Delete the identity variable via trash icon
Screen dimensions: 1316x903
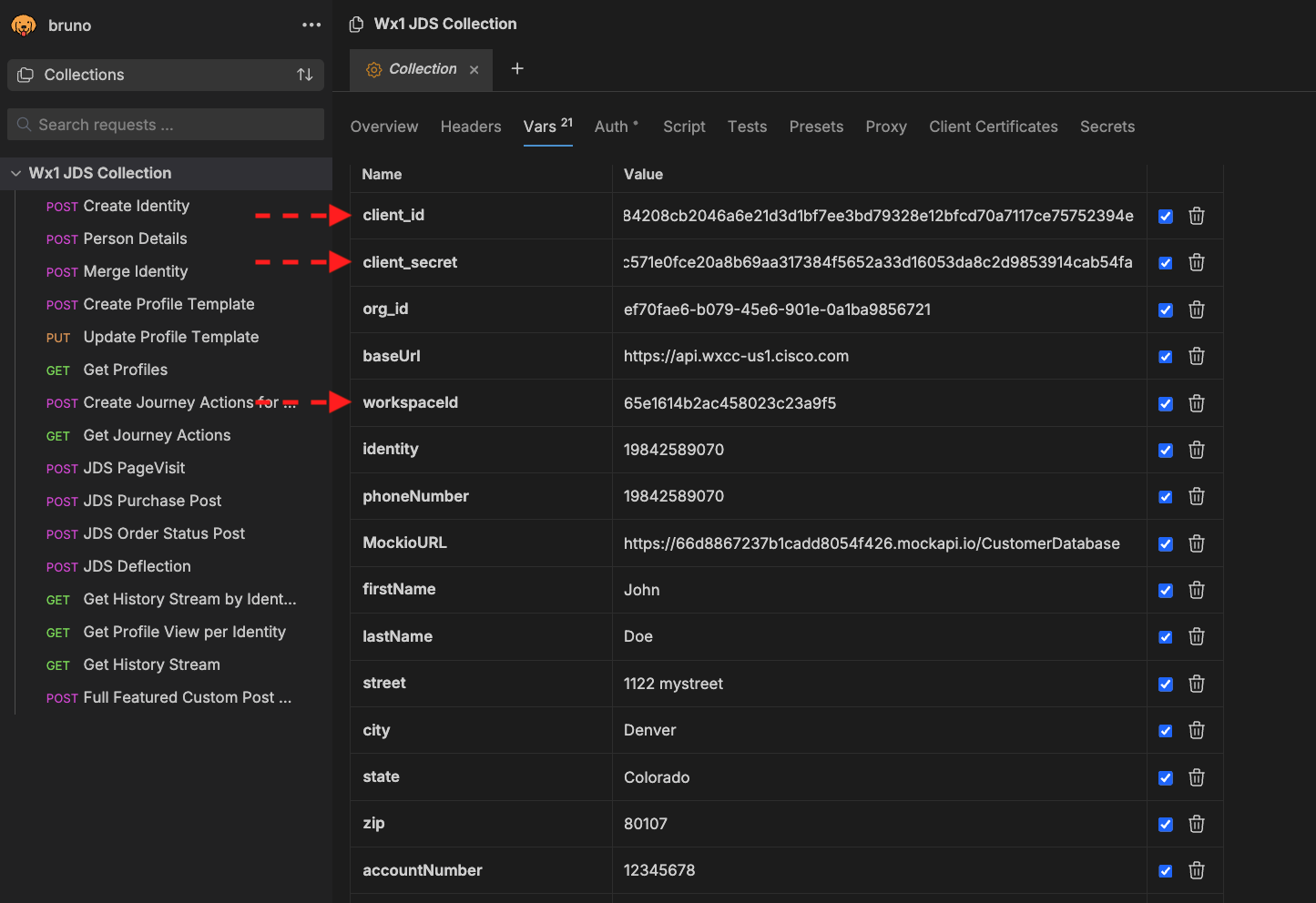[1197, 450]
